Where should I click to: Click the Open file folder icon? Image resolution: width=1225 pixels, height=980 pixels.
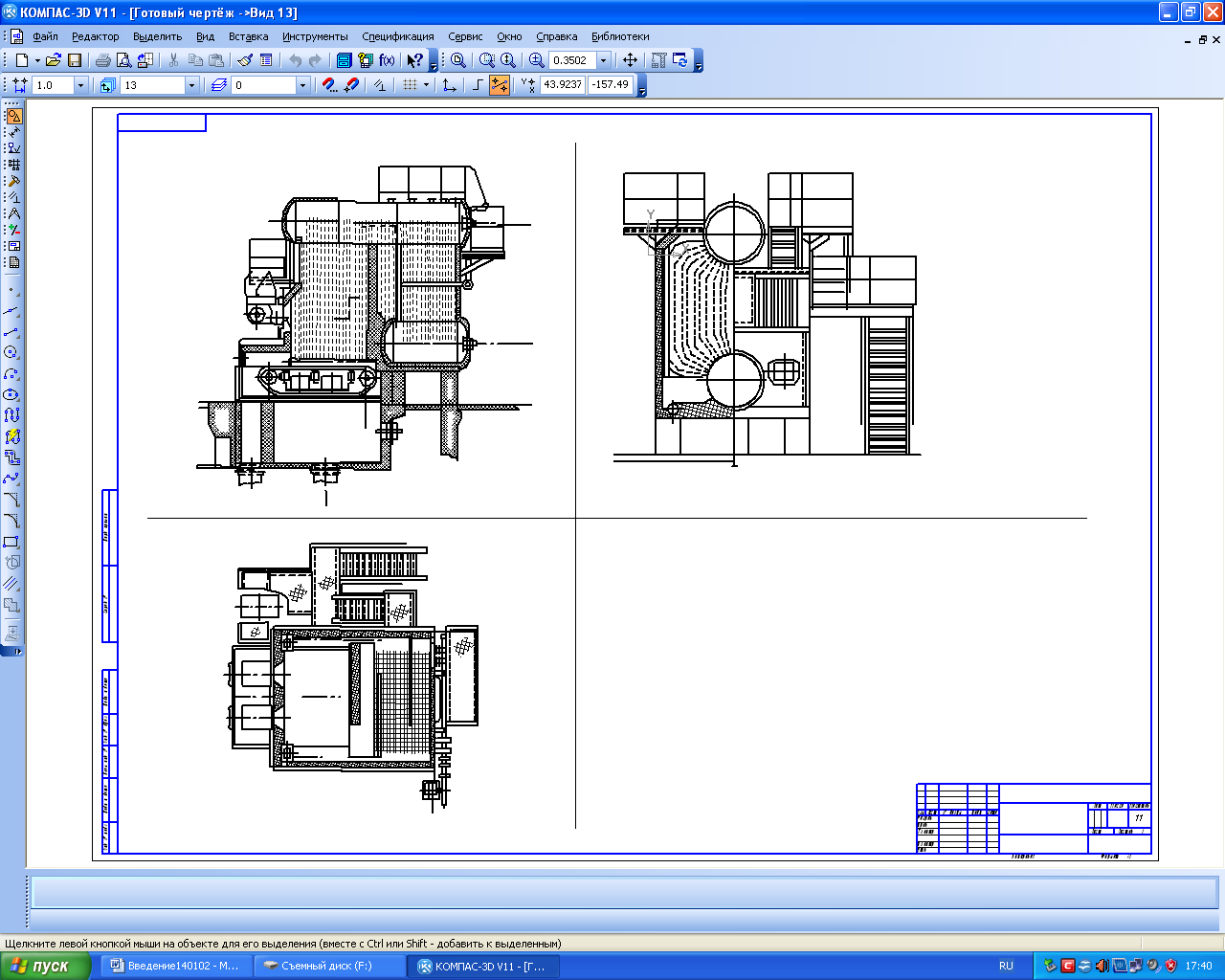coord(54,60)
